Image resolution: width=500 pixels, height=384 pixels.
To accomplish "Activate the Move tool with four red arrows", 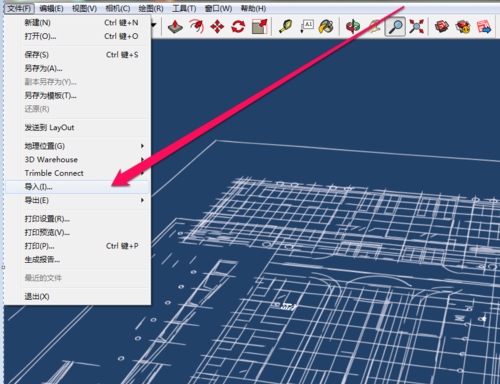I will tap(217, 27).
